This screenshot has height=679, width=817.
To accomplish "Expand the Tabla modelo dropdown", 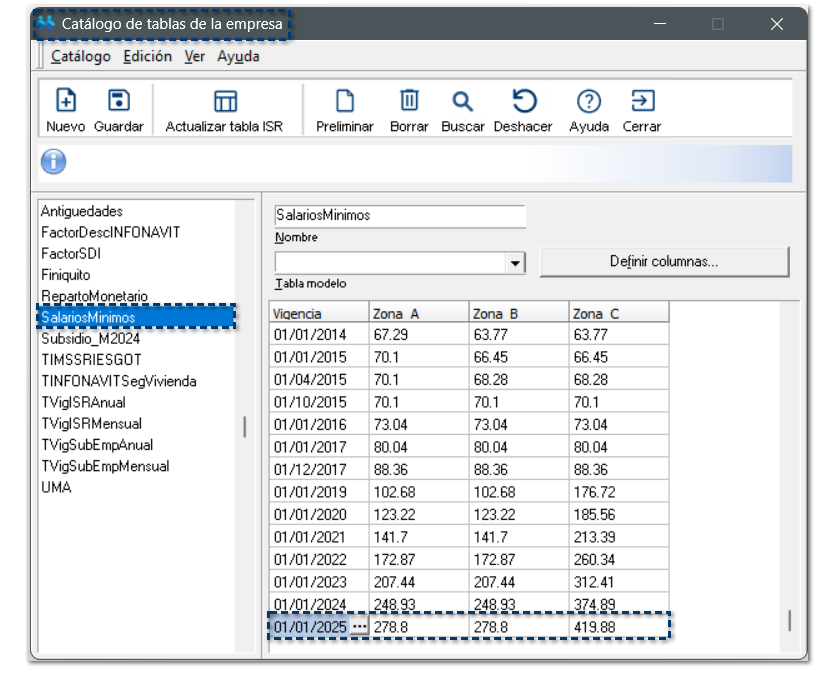I will (x=515, y=263).
